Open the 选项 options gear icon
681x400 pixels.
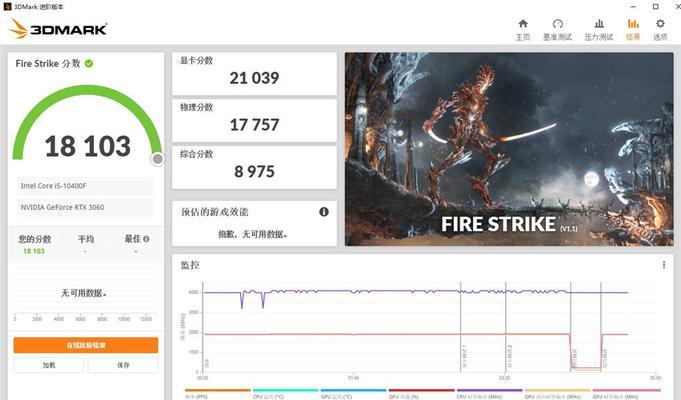(660, 23)
